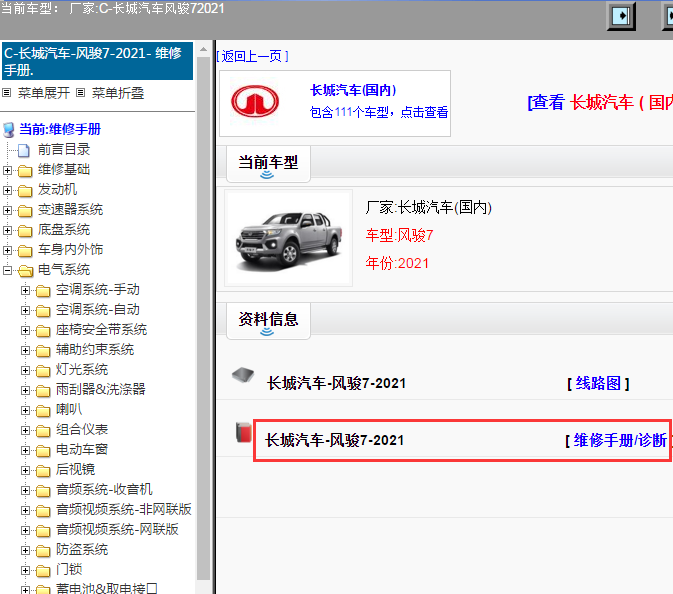Expand the 发动机 tree node

[7, 190]
